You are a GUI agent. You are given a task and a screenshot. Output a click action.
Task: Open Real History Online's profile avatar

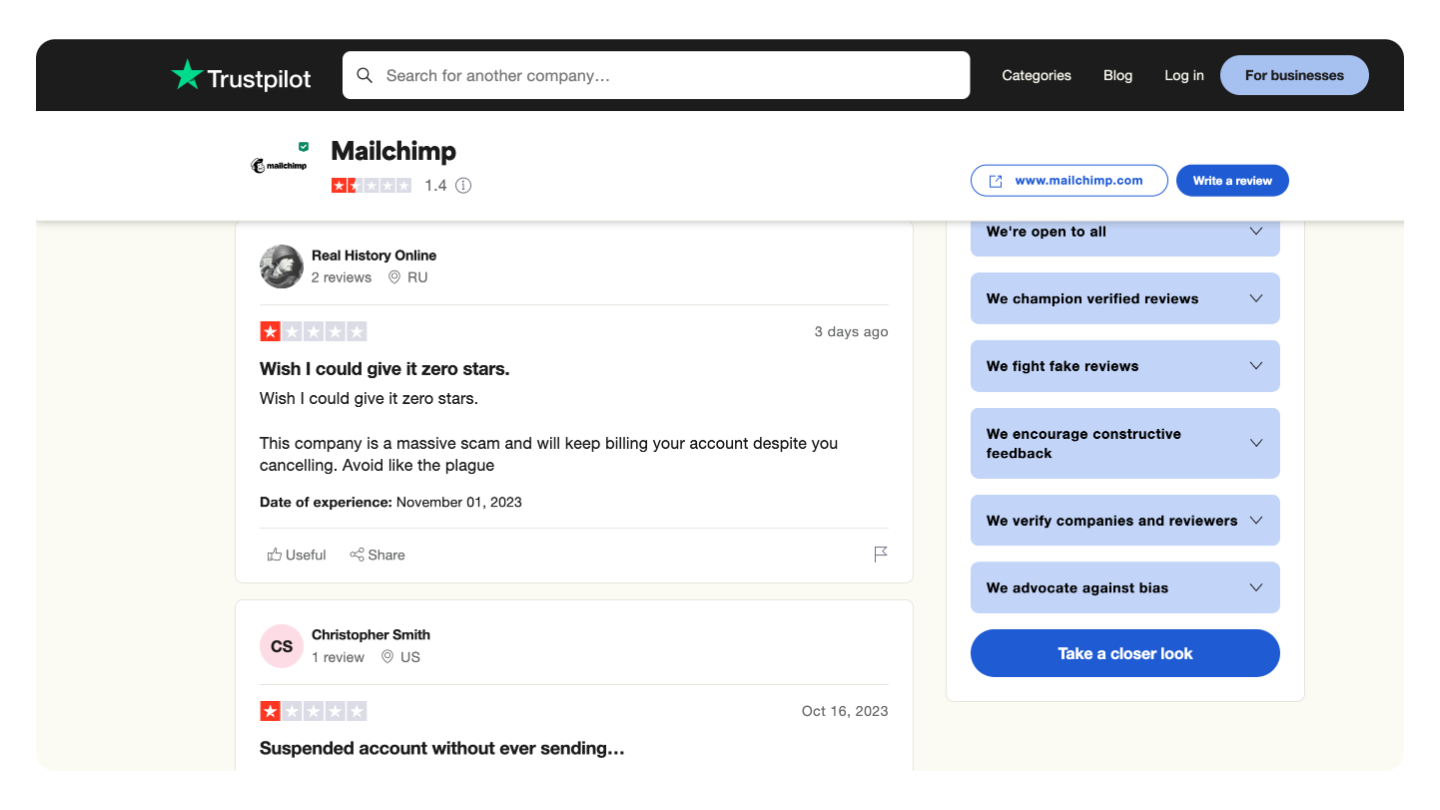tap(282, 266)
